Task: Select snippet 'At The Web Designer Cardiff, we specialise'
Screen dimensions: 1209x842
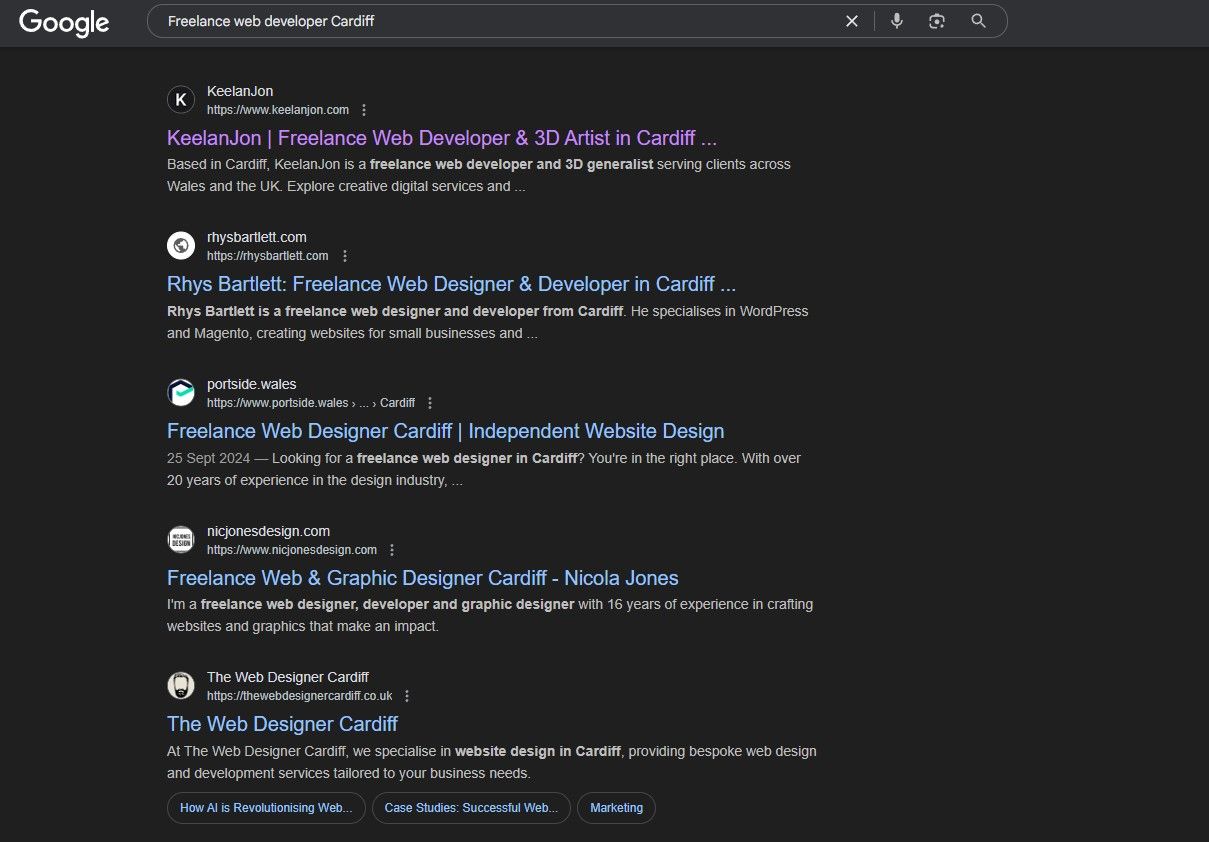Action: pos(492,762)
